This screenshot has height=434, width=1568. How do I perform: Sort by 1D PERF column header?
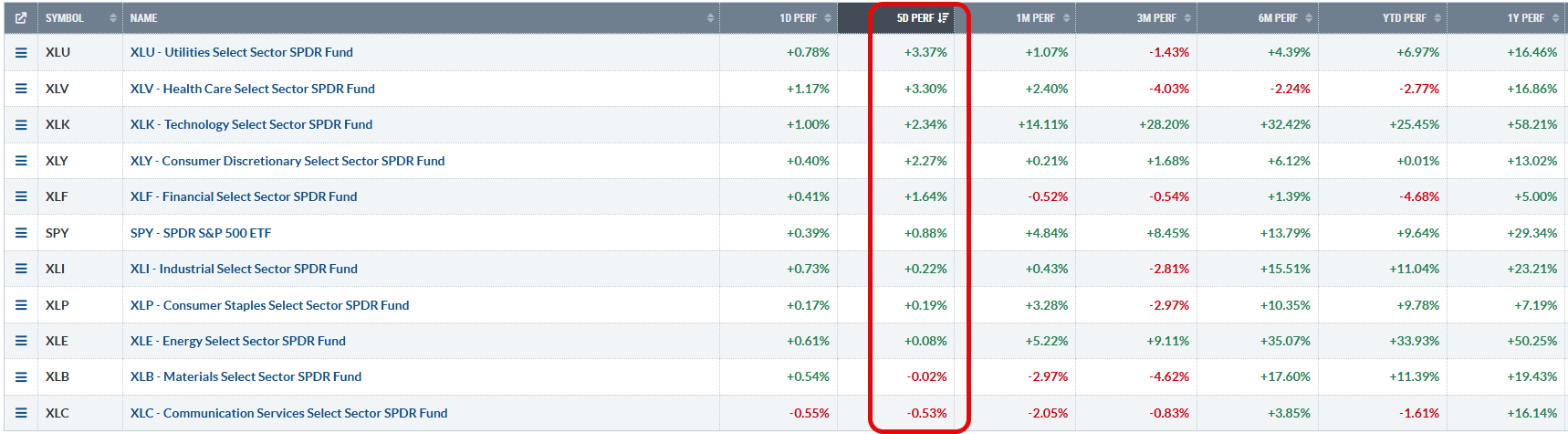point(779,17)
